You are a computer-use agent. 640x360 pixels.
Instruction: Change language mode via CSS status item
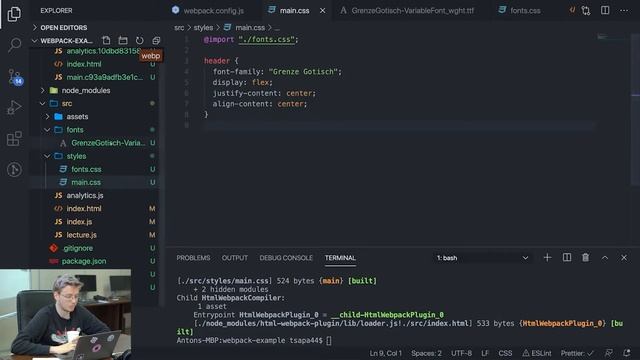coord(505,353)
